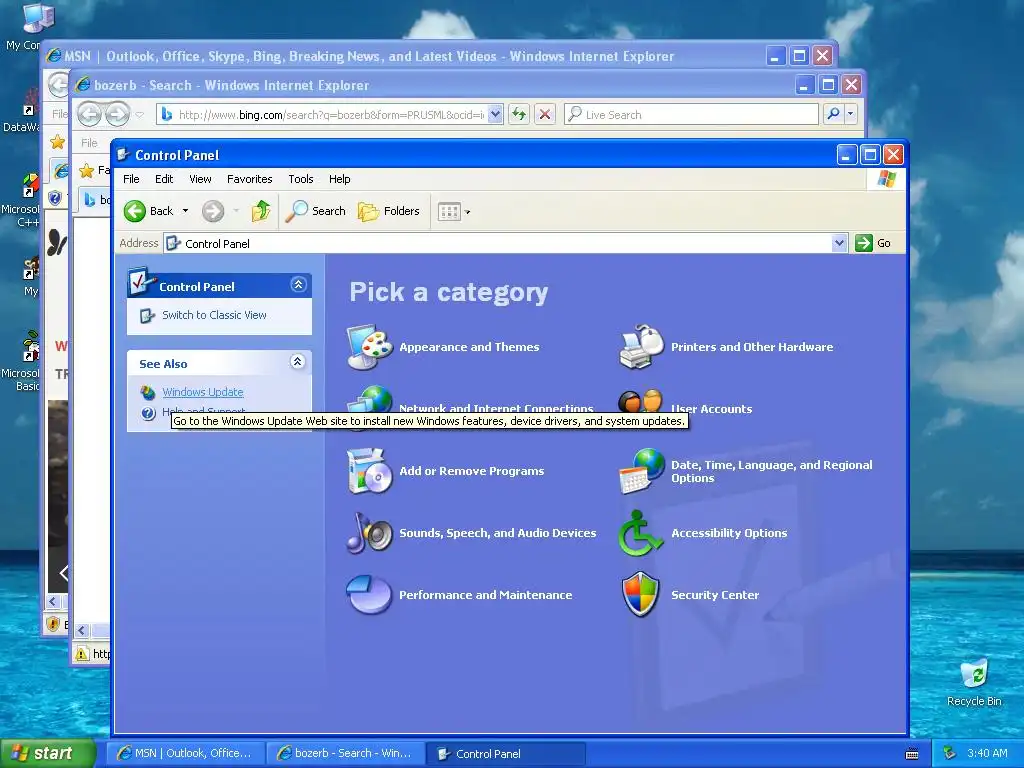The image size is (1024, 768).
Task: Click Switch to Classic View link
Action: coord(214,315)
